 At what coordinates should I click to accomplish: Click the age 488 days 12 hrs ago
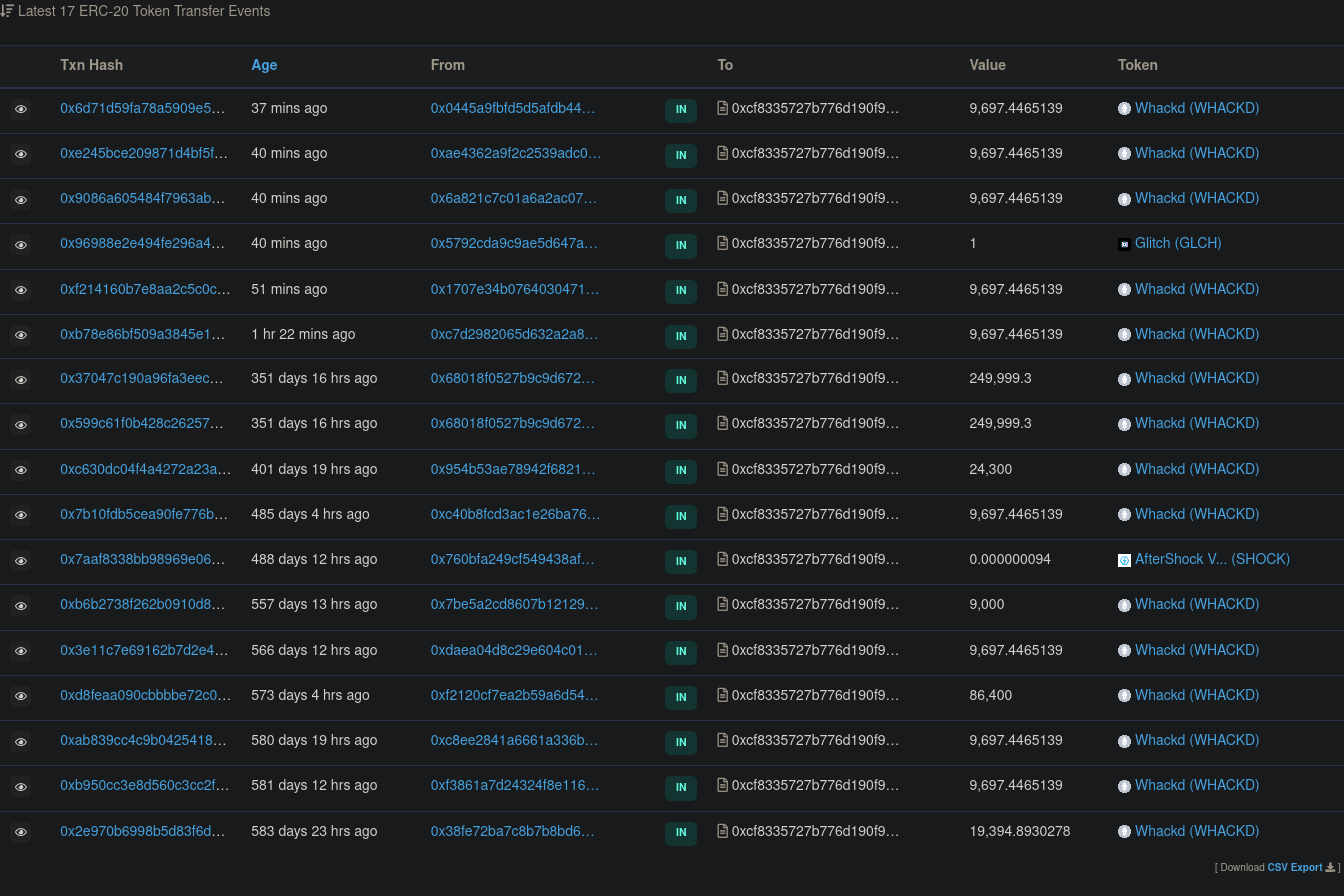[x=314, y=559]
